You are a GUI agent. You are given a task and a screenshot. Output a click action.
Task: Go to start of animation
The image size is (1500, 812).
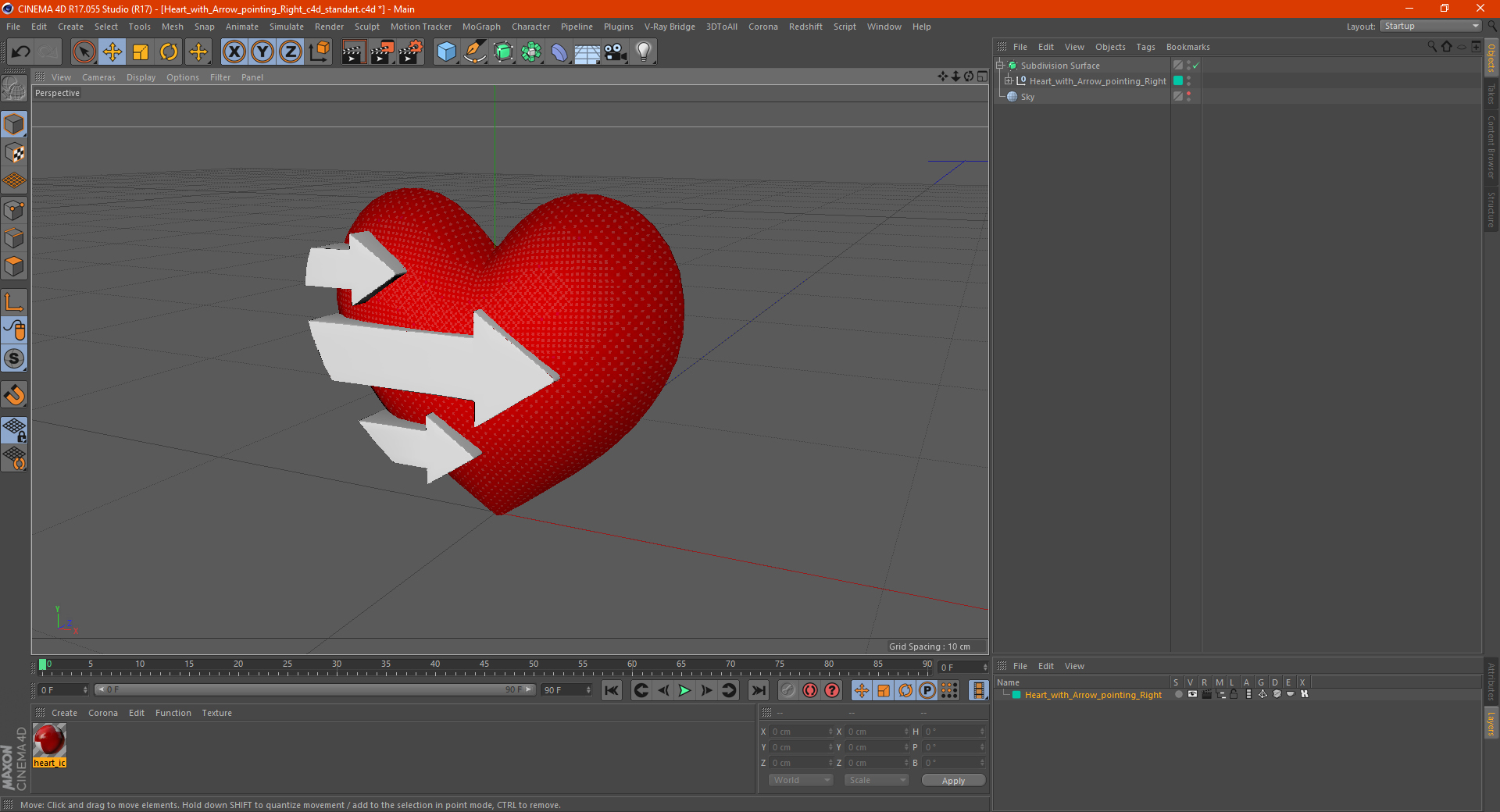coord(611,690)
